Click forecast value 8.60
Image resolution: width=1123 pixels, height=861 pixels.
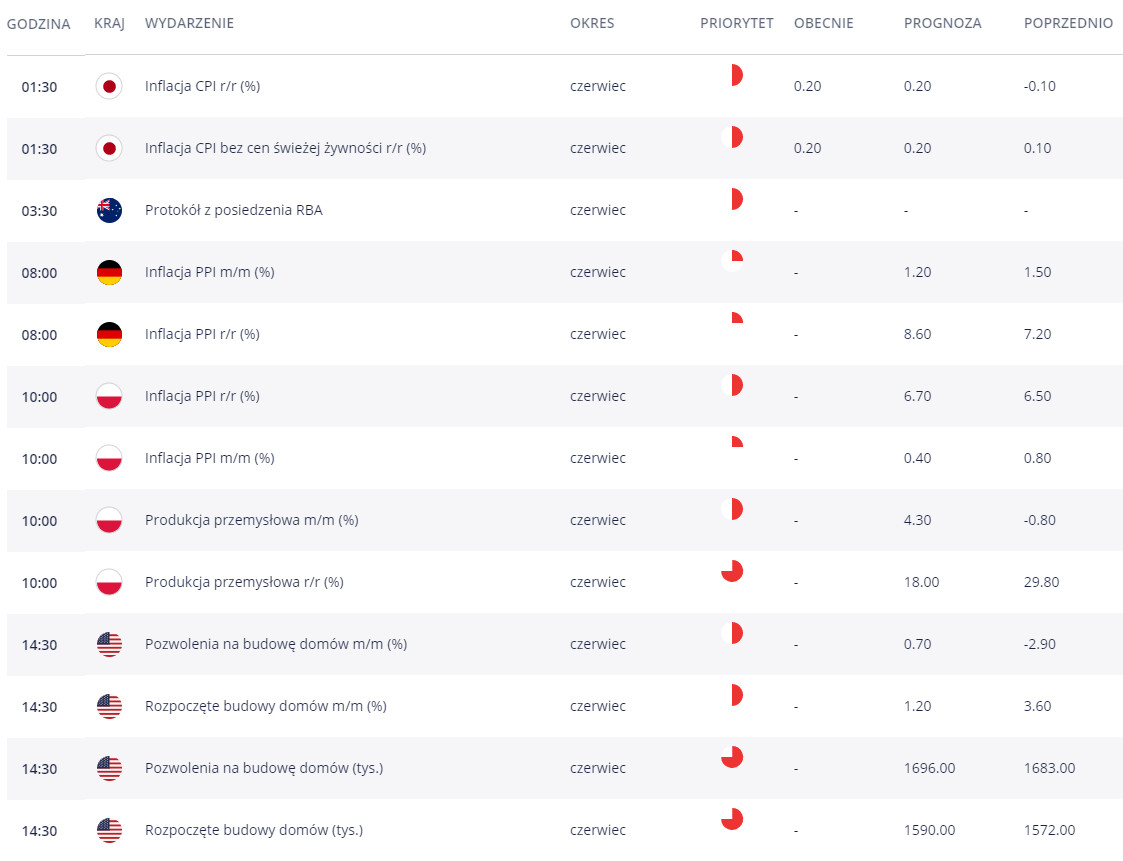(917, 335)
